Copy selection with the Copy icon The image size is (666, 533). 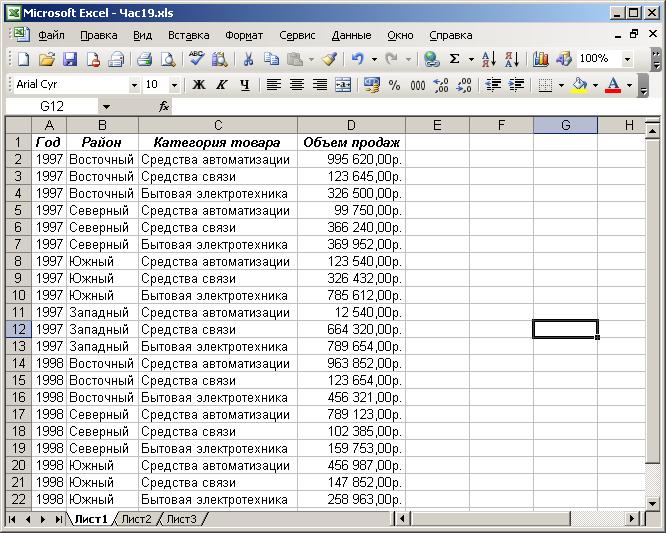pyautogui.click(x=271, y=59)
